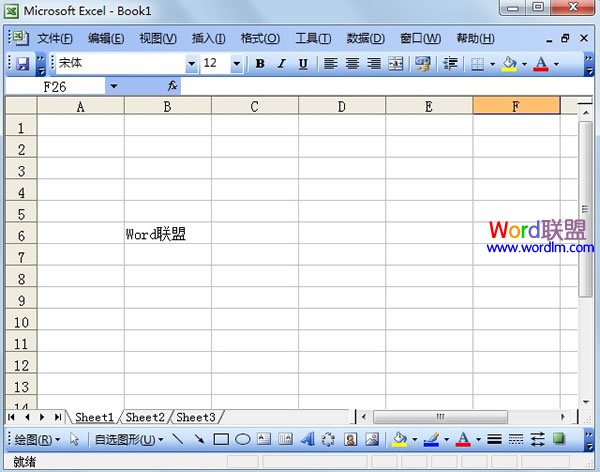600x472 pixels.
Task: Click the Indent icon
Action: pyautogui.click(x=450, y=64)
